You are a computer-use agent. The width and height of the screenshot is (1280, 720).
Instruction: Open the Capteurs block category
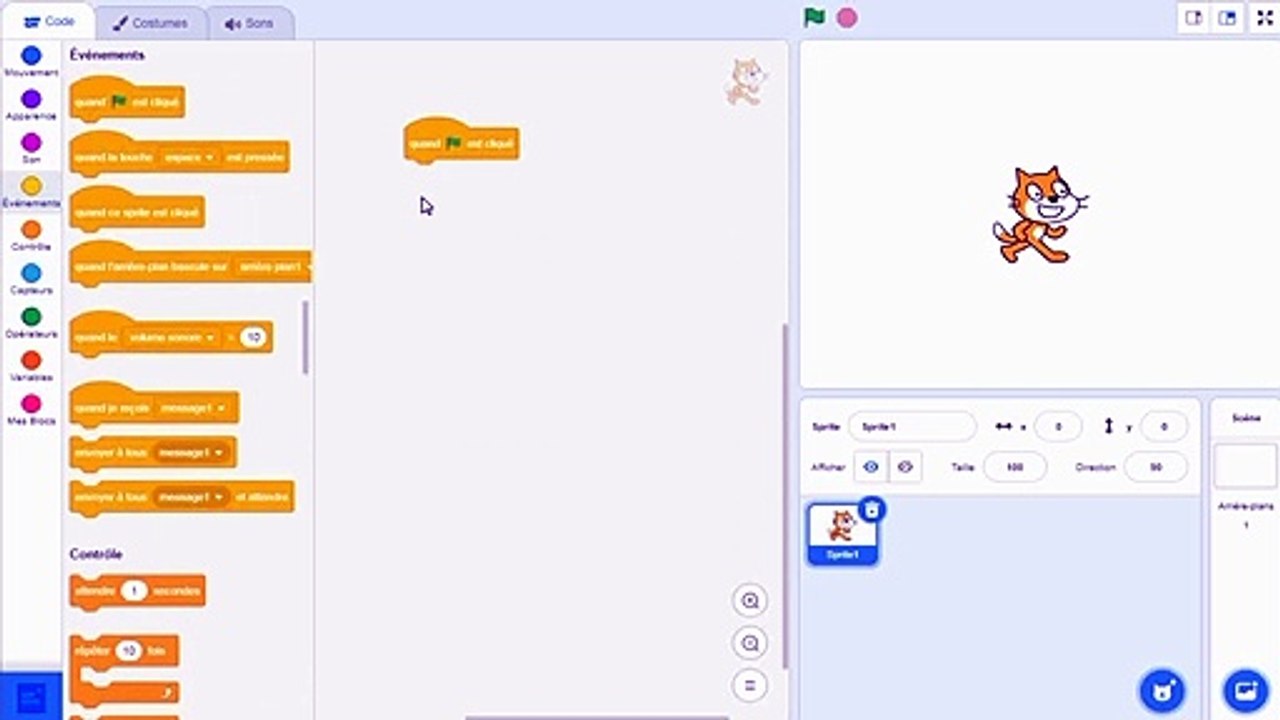coord(31,279)
